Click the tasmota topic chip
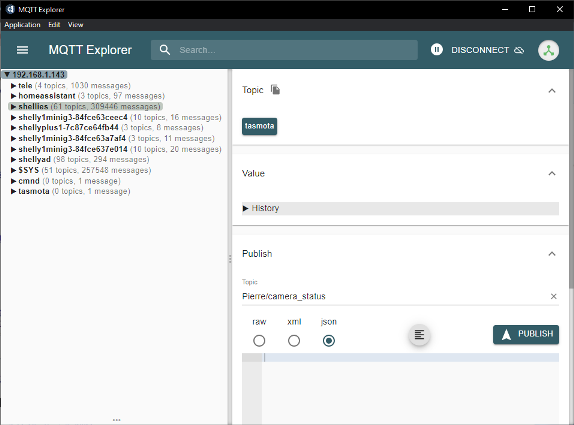Viewport: 574px width, 425px height. [x=259, y=126]
